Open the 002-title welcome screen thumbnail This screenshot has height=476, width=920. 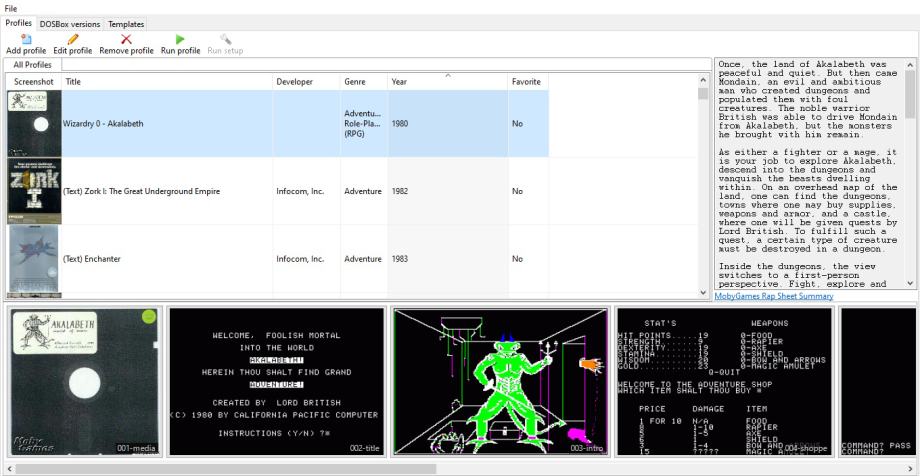276,382
